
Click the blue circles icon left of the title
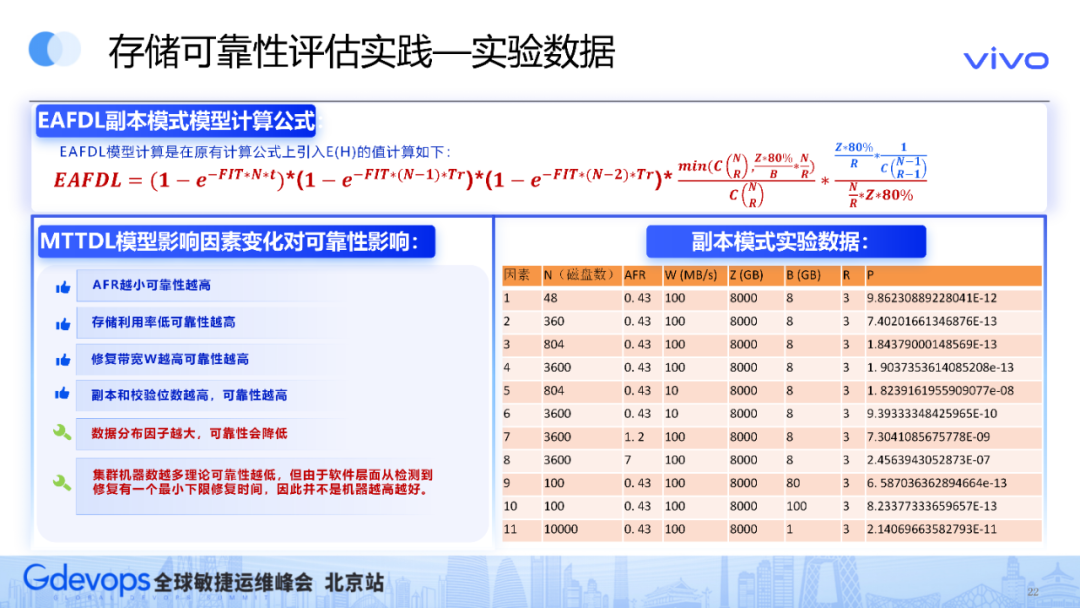[54, 47]
